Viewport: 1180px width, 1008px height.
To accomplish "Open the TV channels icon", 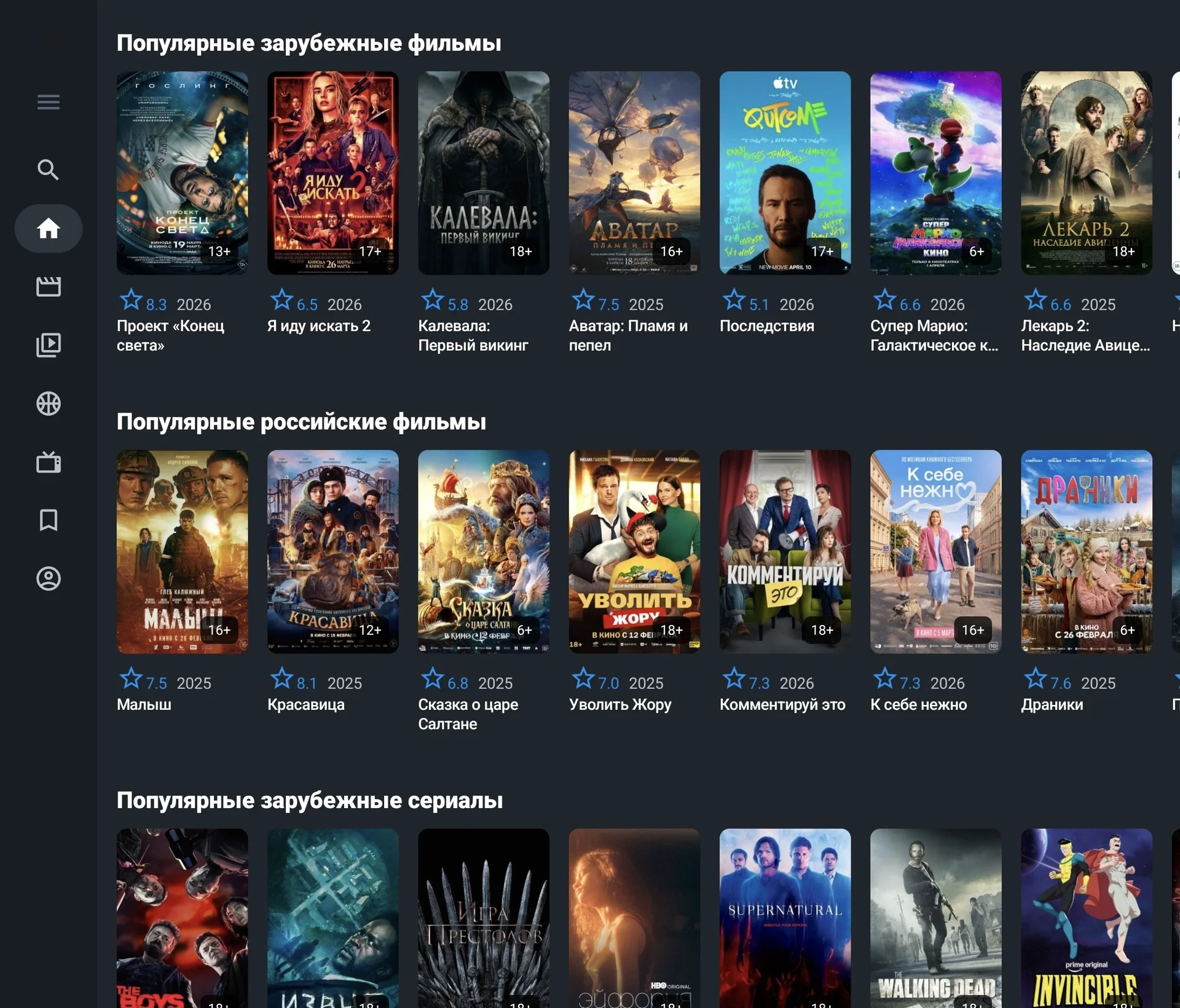I will click(x=49, y=462).
